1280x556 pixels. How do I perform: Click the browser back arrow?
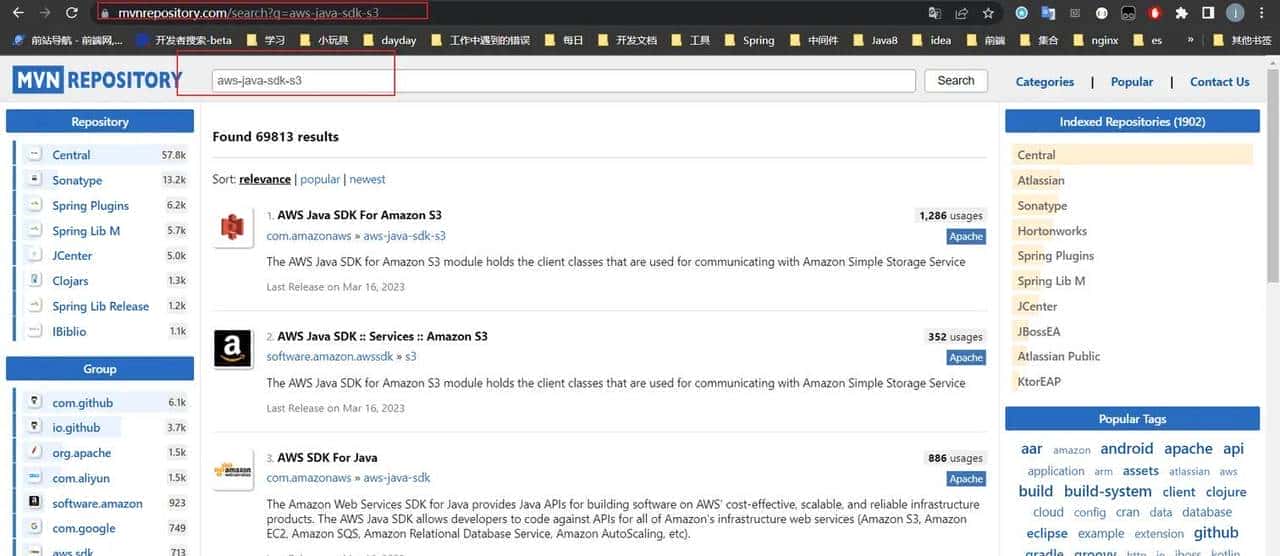point(17,13)
